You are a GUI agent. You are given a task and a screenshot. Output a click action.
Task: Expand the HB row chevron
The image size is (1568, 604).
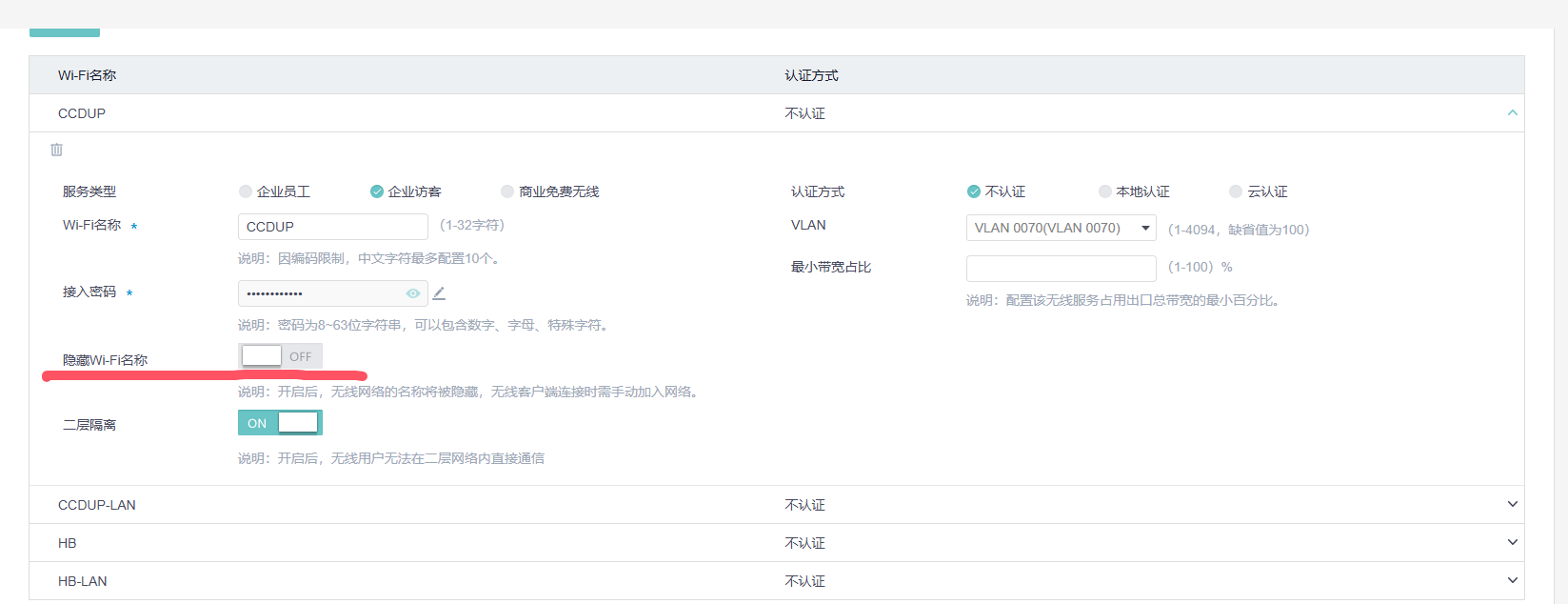(x=1513, y=542)
